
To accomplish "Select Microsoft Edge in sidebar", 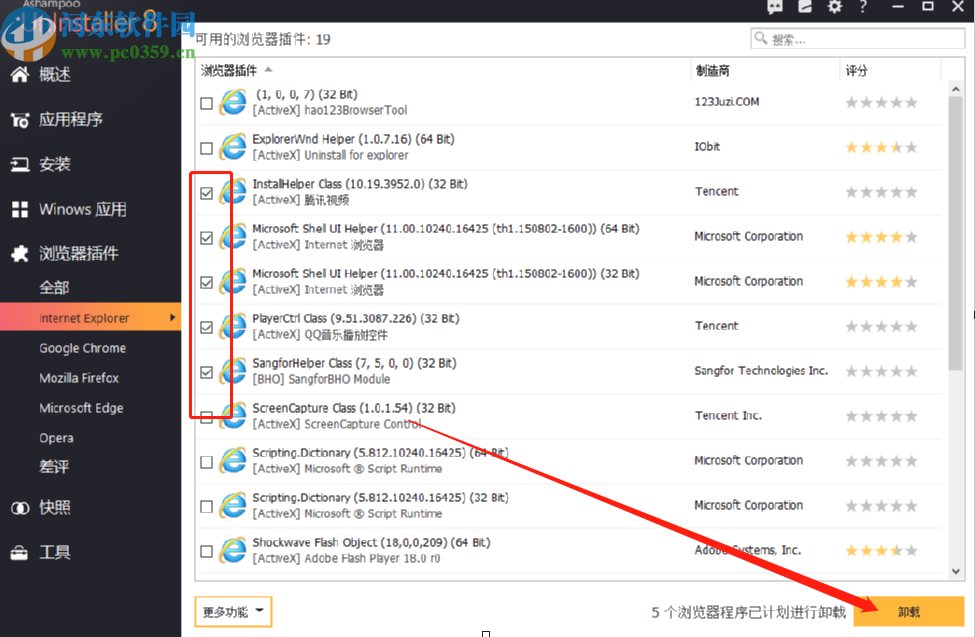I will point(81,408).
